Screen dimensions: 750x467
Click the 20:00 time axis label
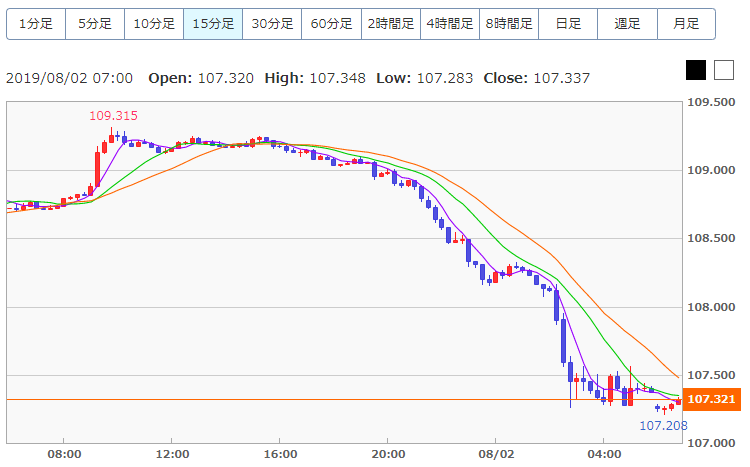(x=388, y=454)
